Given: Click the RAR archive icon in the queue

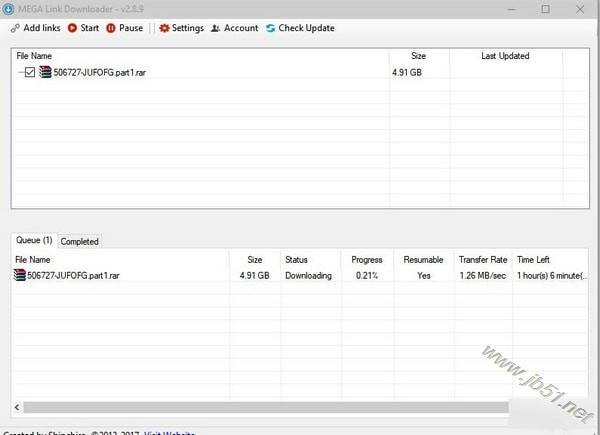Looking at the screenshot, I should click(x=20, y=275).
